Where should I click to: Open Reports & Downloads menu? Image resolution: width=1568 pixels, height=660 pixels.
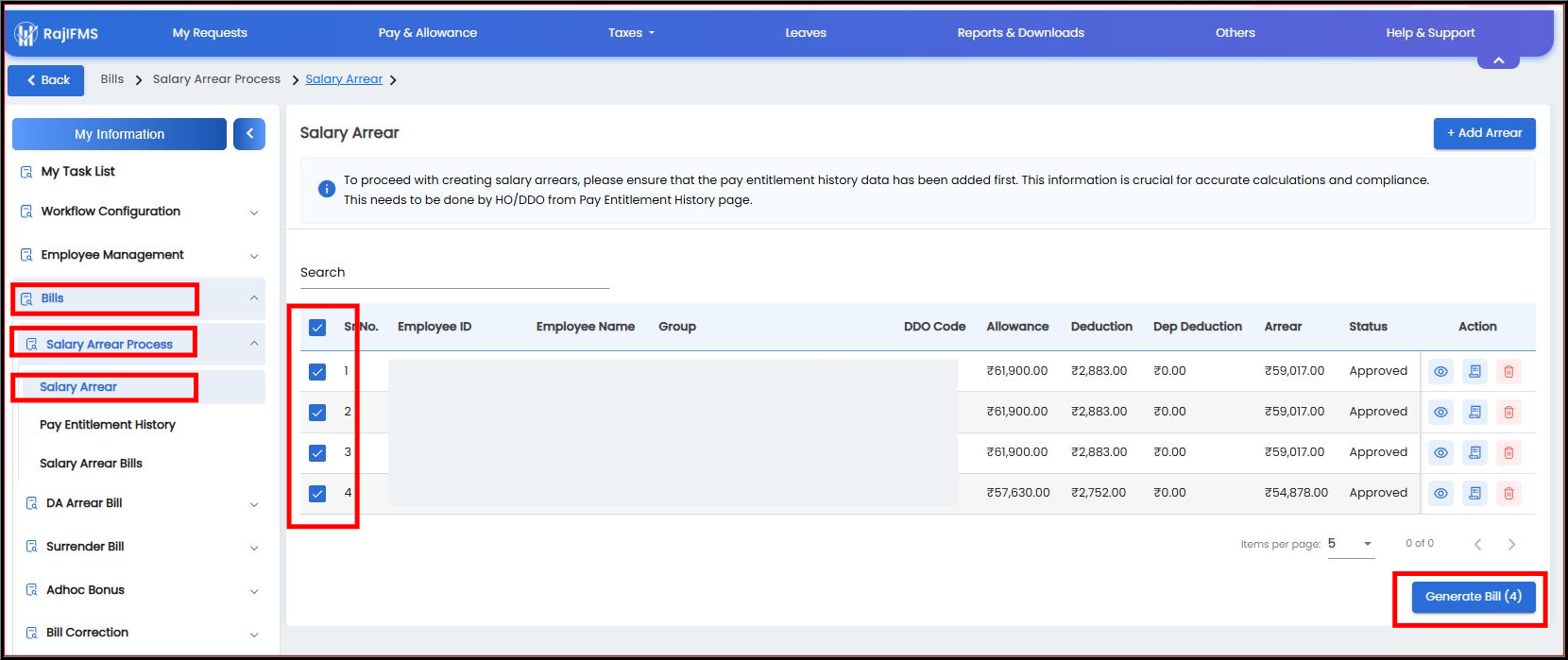(1021, 33)
